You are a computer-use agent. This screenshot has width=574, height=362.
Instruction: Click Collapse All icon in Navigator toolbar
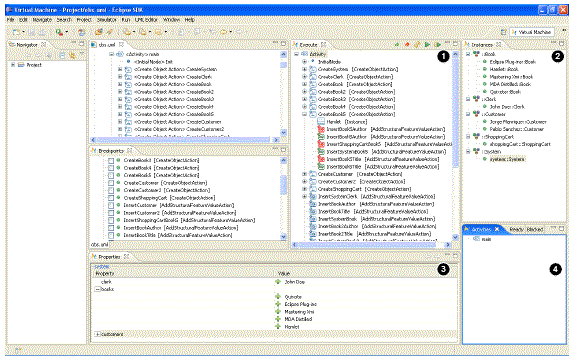[x=62, y=55]
